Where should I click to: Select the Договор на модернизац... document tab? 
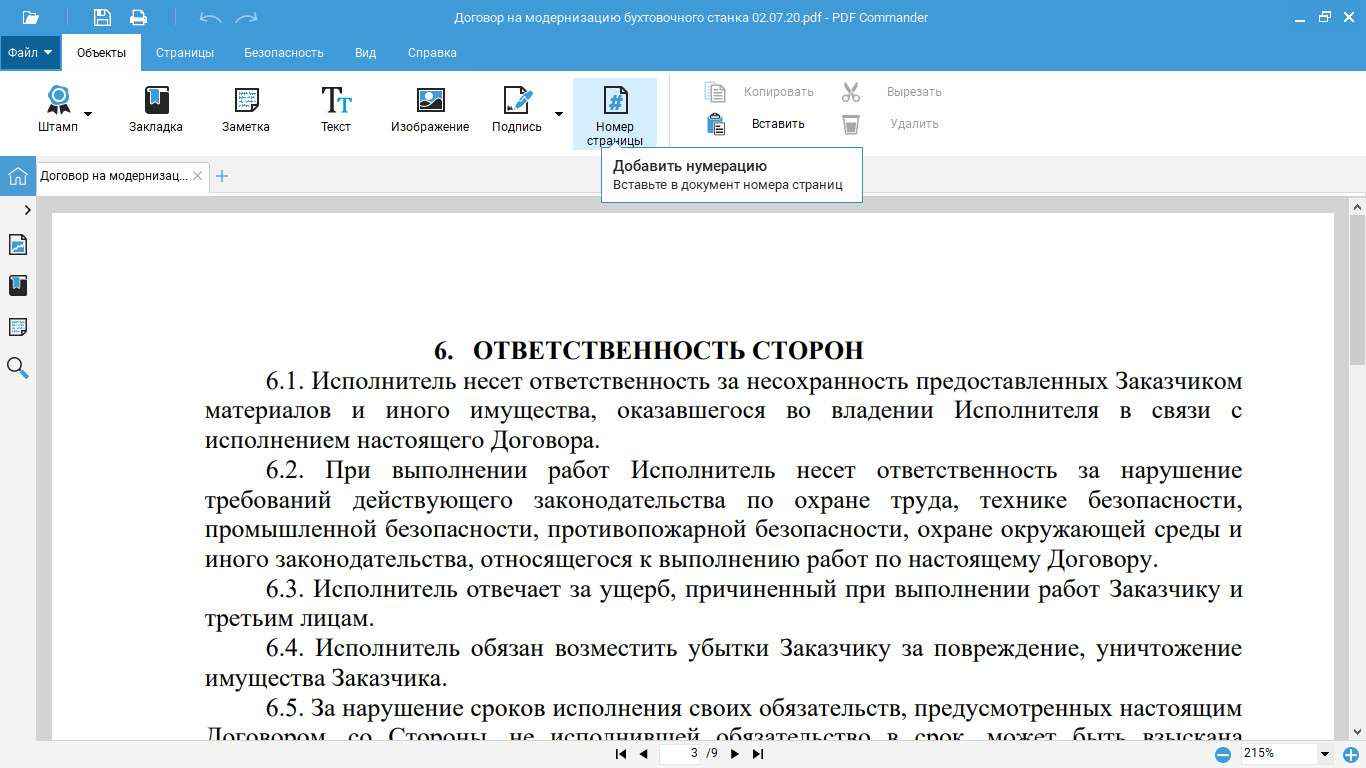[113, 176]
